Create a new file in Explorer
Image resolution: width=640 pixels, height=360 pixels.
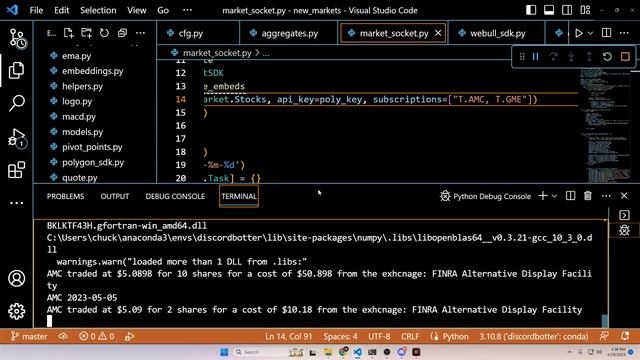68,33
